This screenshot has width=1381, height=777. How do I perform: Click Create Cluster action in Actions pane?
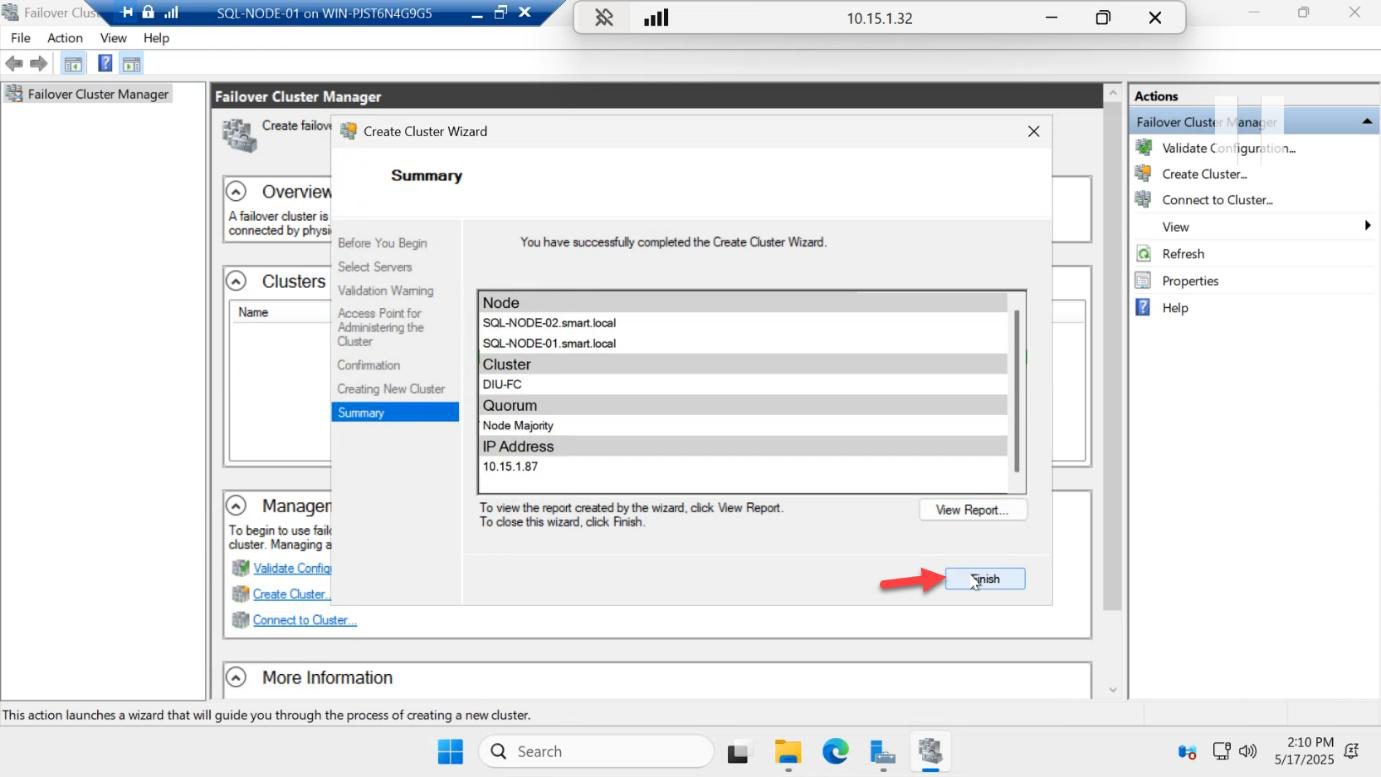coord(1204,174)
